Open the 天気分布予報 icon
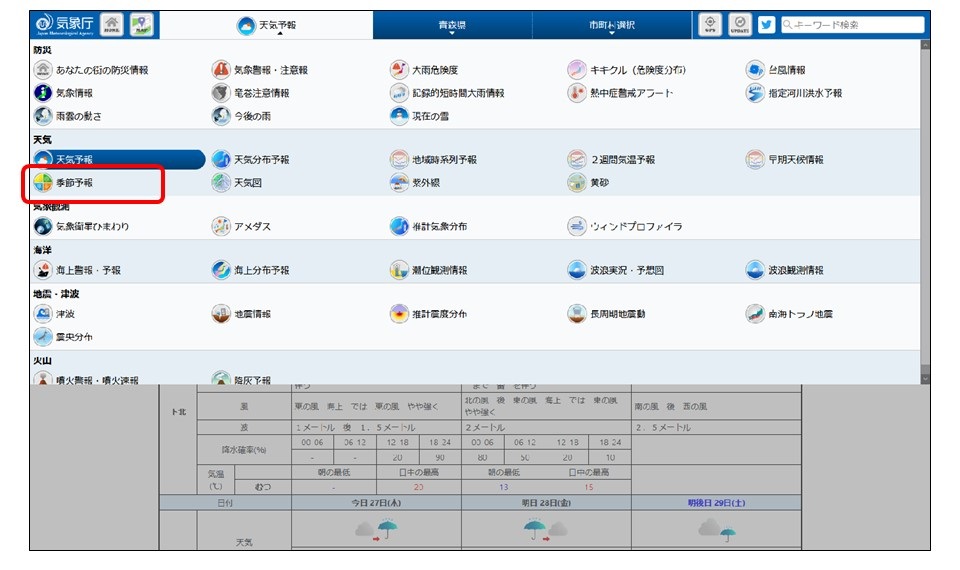The image size is (960, 570). point(220,159)
